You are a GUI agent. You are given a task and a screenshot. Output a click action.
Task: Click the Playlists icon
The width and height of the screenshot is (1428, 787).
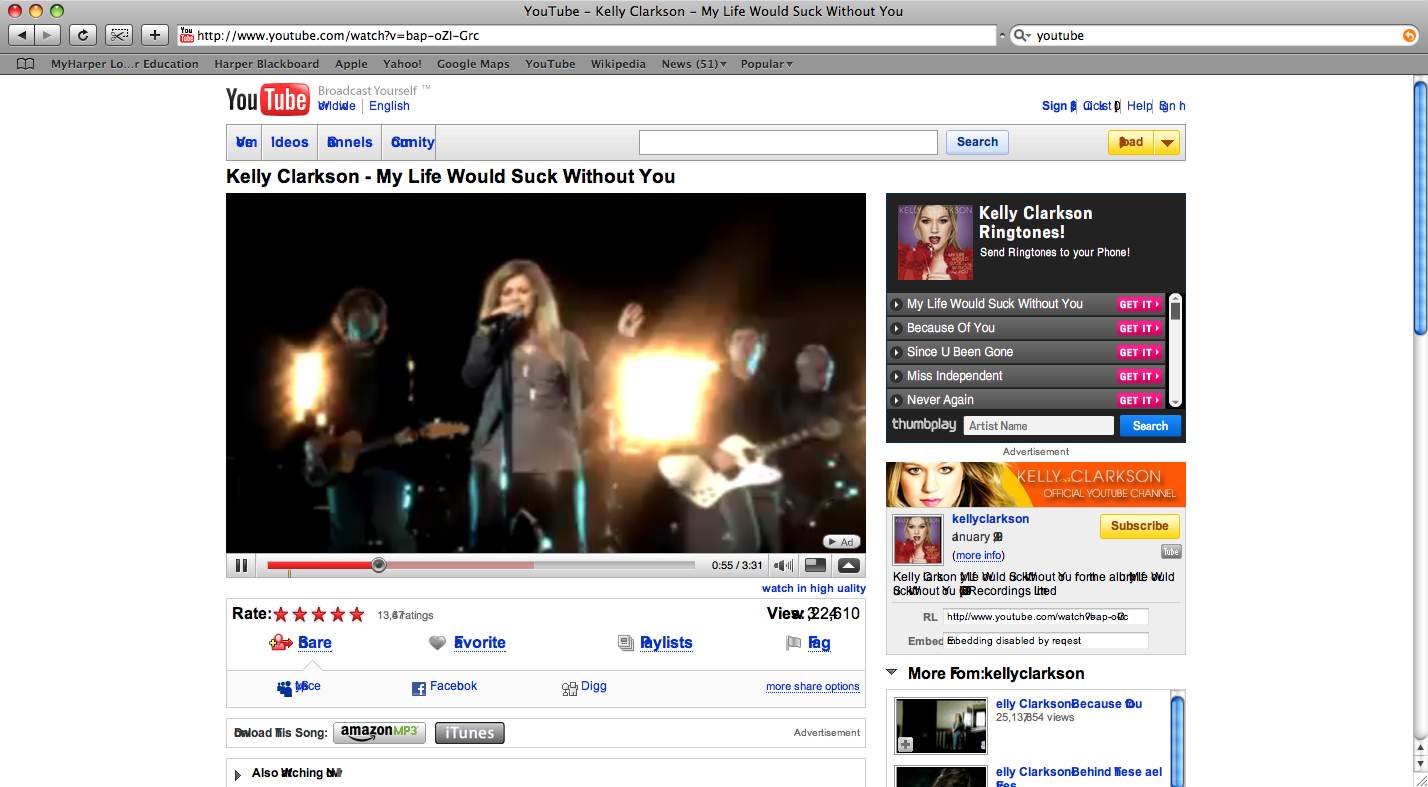pyautogui.click(x=626, y=643)
